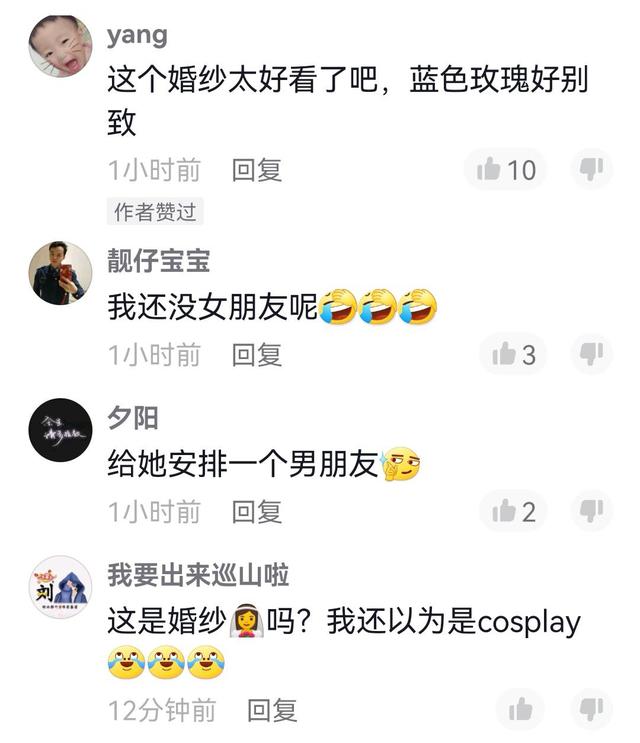
Task: Open username yang
Action: point(137,36)
